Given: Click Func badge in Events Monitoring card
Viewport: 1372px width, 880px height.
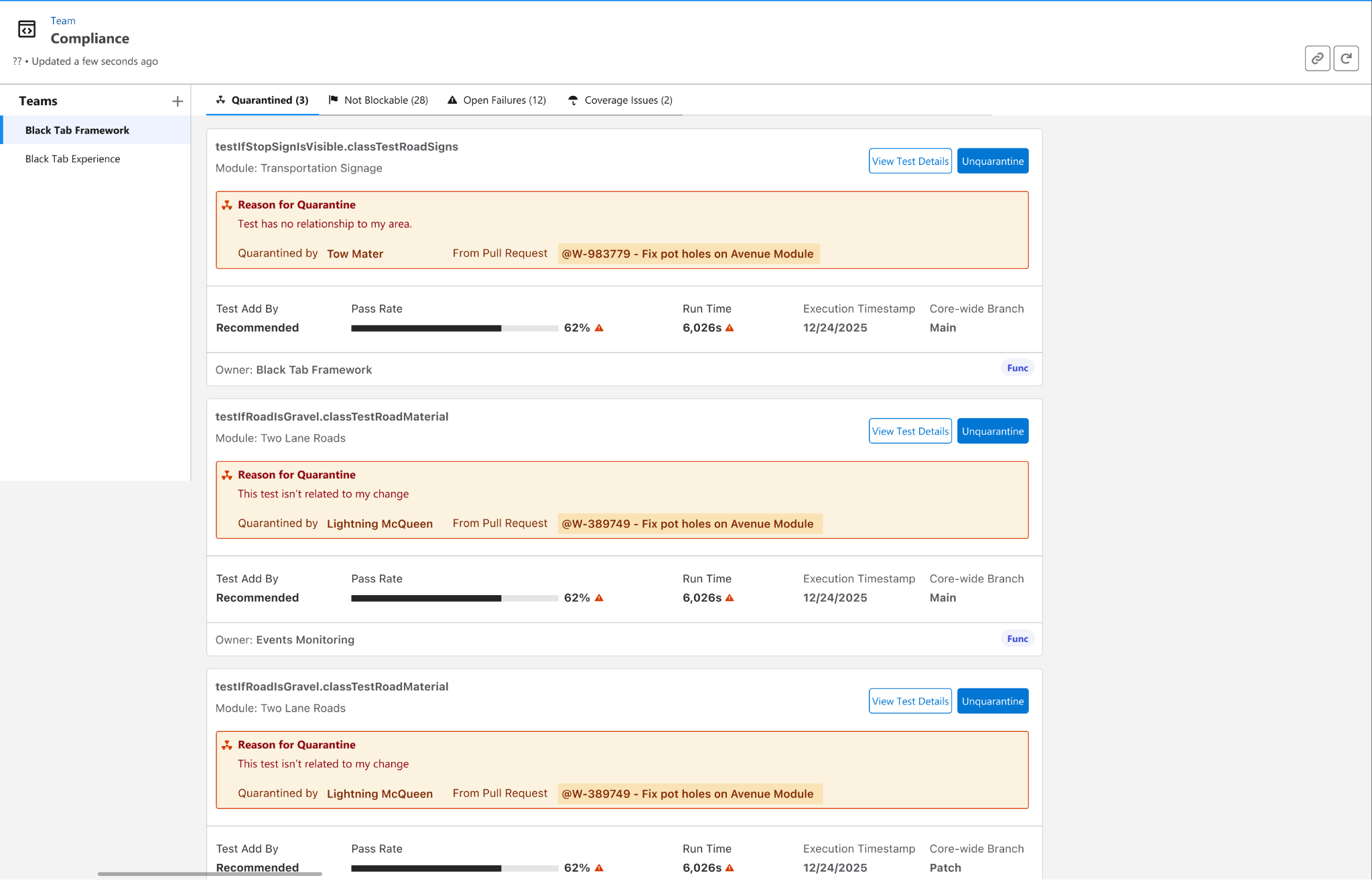Looking at the screenshot, I should pos(1018,639).
